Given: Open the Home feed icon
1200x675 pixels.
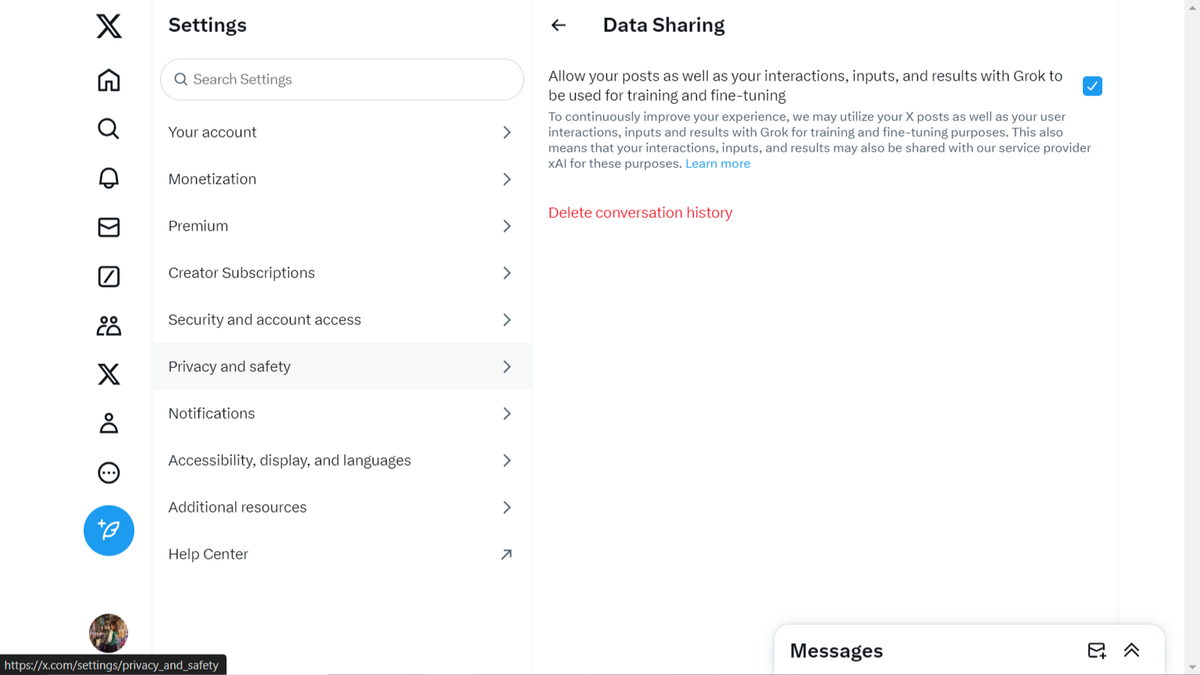Looking at the screenshot, I should point(108,79).
